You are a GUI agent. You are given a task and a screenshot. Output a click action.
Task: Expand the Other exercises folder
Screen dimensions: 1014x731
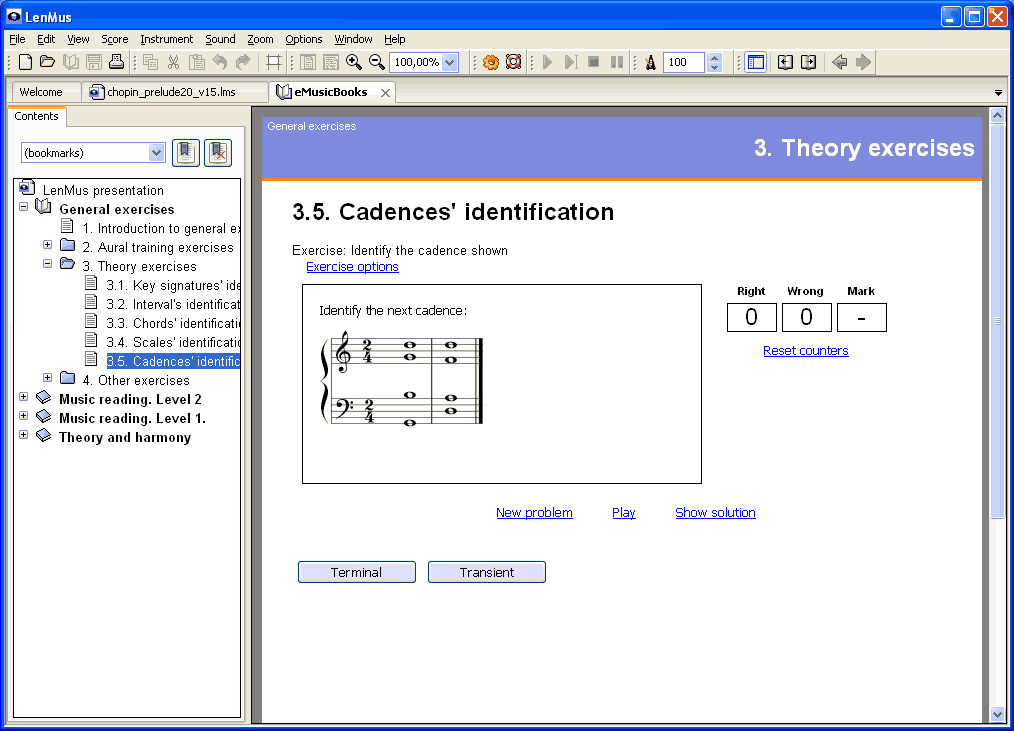(47, 377)
